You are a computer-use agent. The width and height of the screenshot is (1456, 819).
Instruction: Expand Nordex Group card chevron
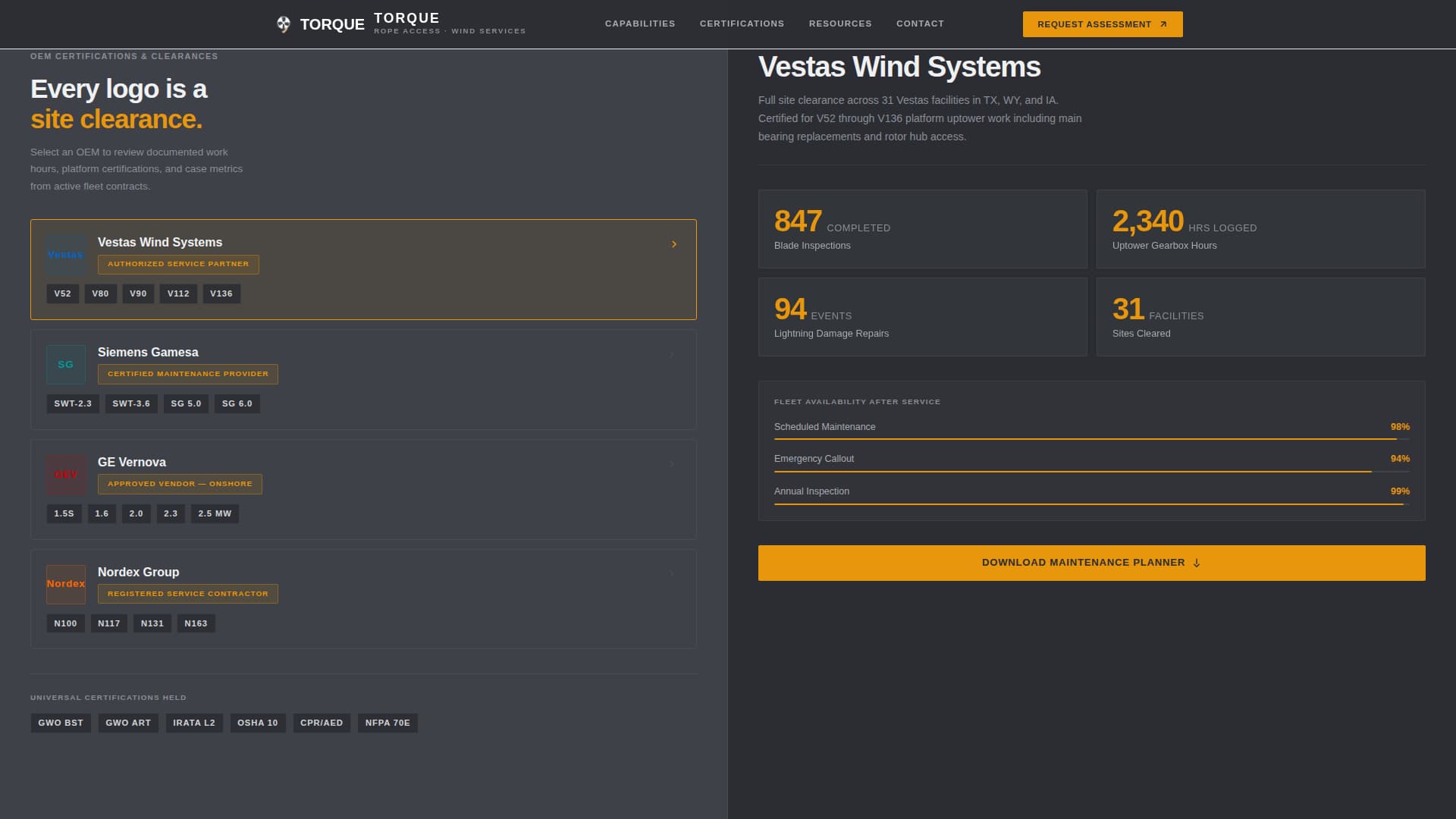pos(672,574)
